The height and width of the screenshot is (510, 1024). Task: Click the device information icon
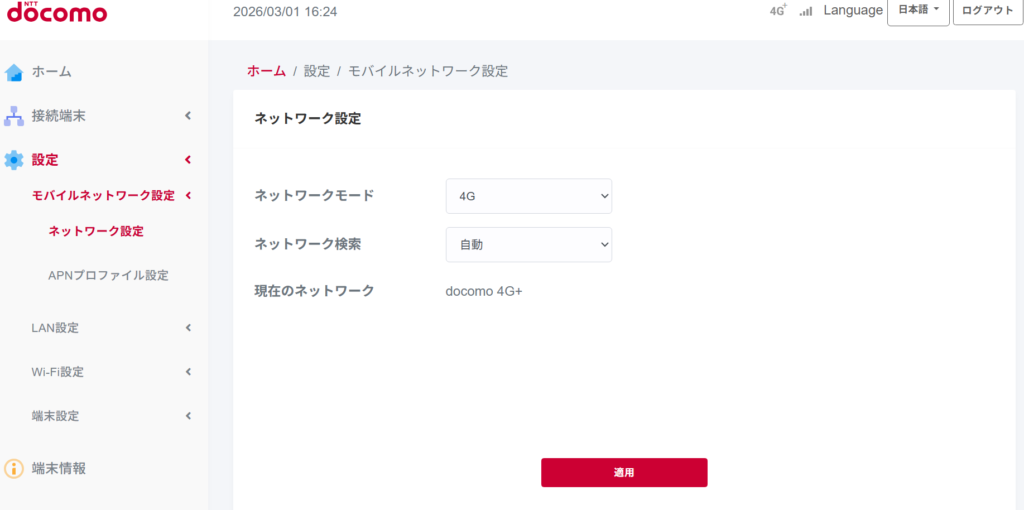click(14, 468)
